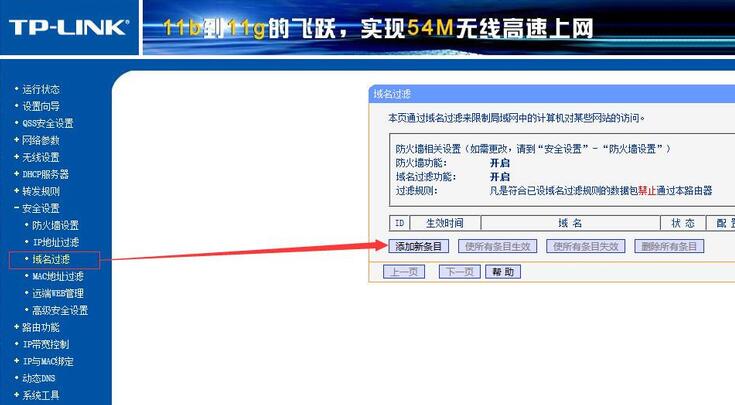Click the 状态 column header
The width and height of the screenshot is (735, 405).
(682, 223)
